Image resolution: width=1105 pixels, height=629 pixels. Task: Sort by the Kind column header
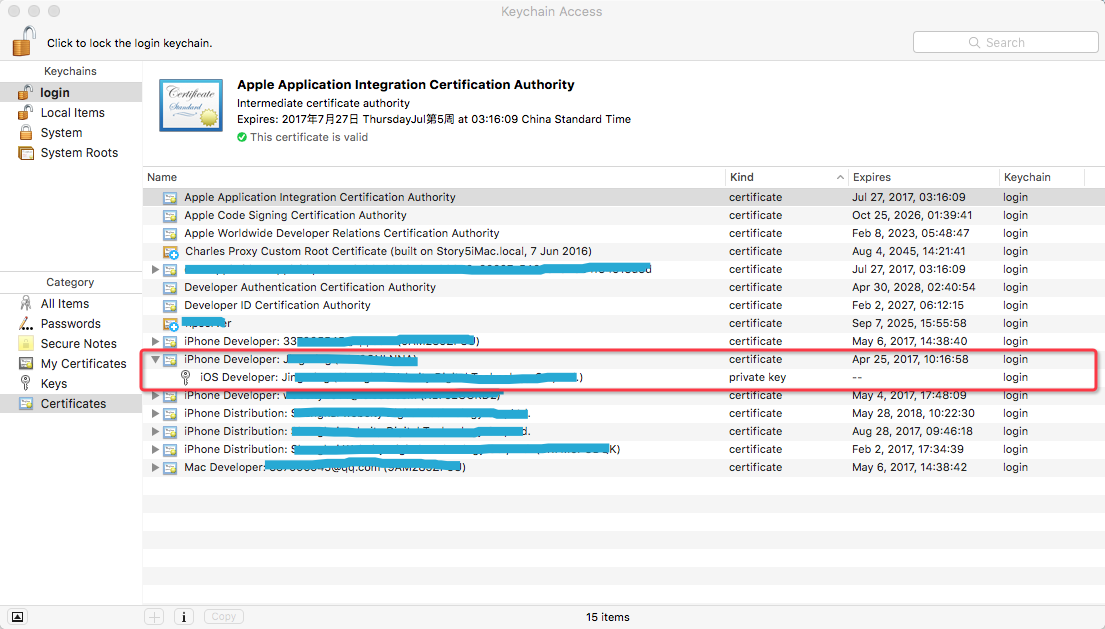coord(786,178)
